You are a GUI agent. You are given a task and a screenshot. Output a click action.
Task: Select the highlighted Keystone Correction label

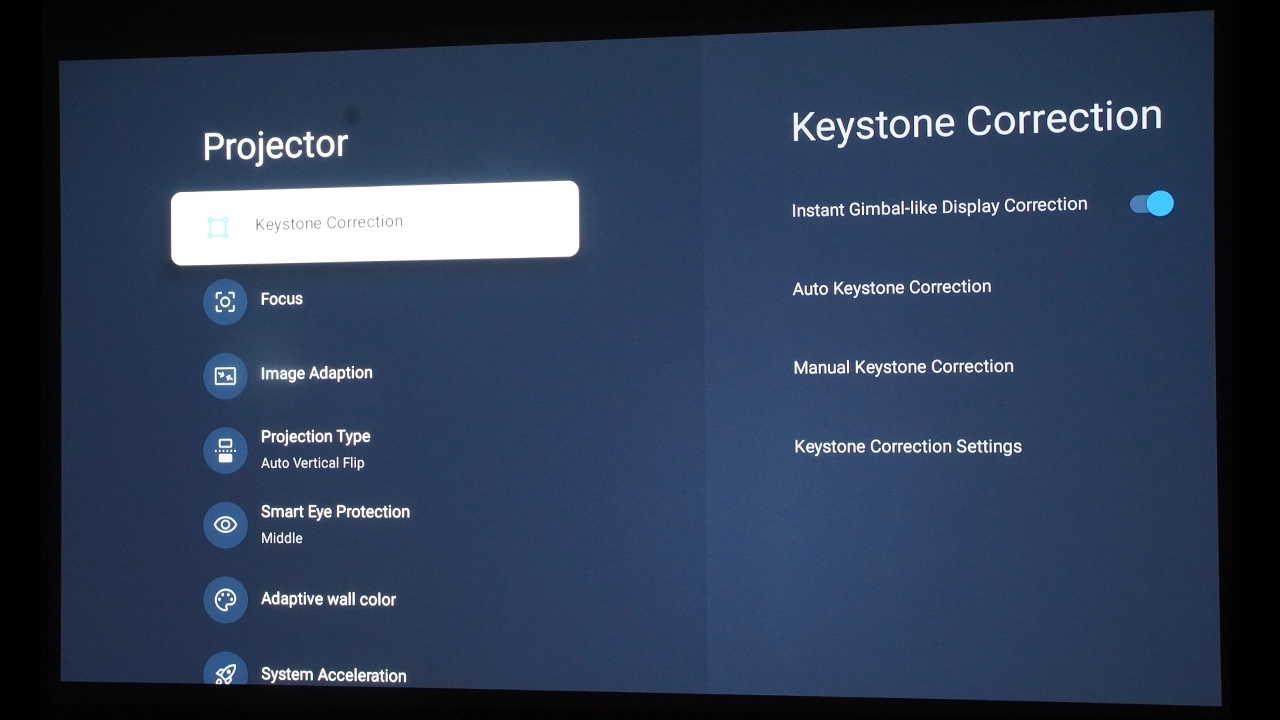[329, 223]
